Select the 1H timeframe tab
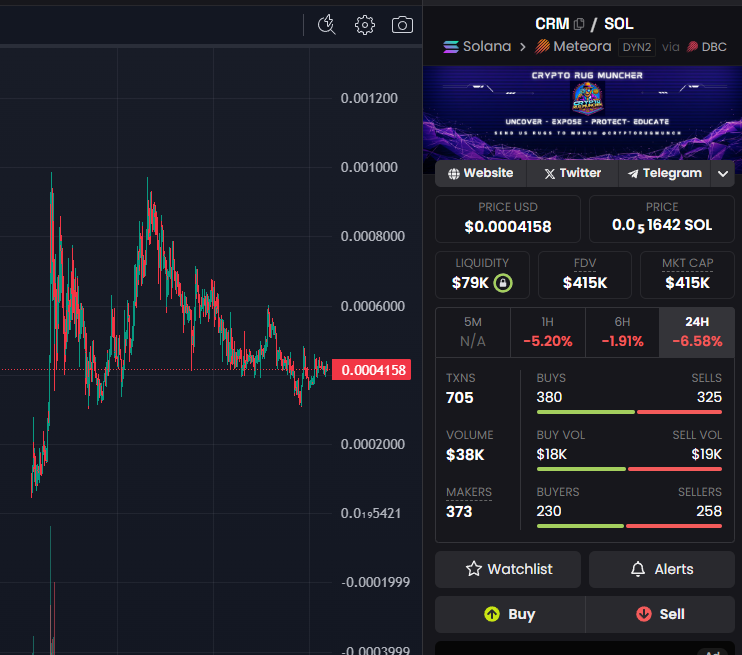 coord(548,332)
